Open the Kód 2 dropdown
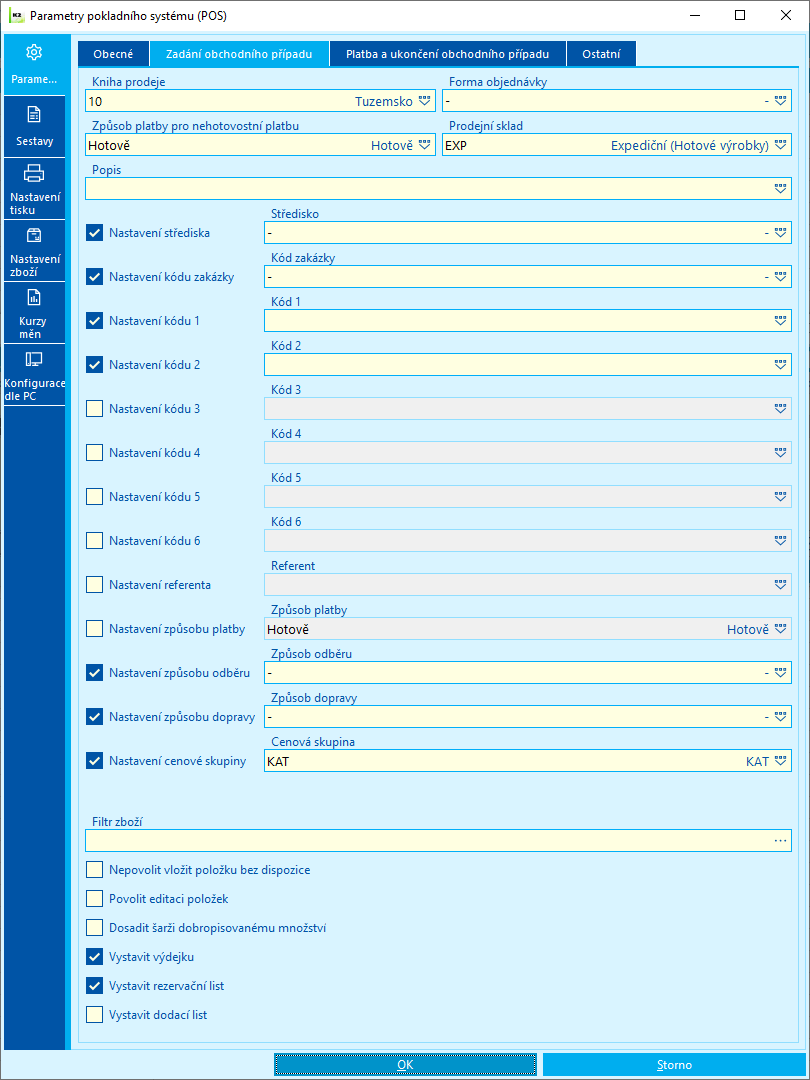This screenshot has height=1080, width=810. click(780, 365)
